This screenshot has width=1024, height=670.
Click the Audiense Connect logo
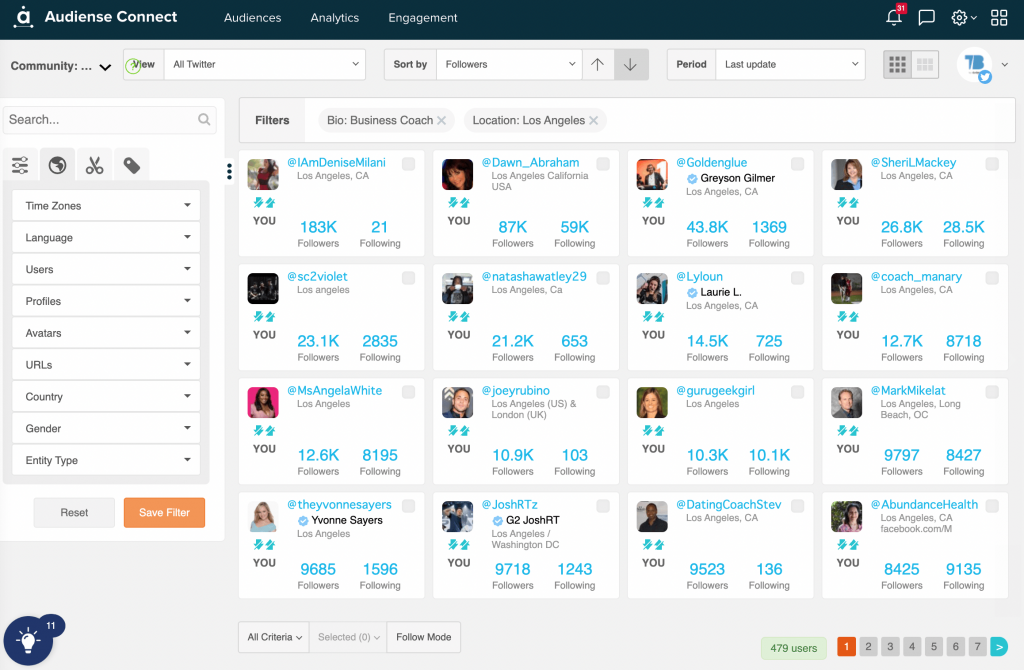[95, 17]
